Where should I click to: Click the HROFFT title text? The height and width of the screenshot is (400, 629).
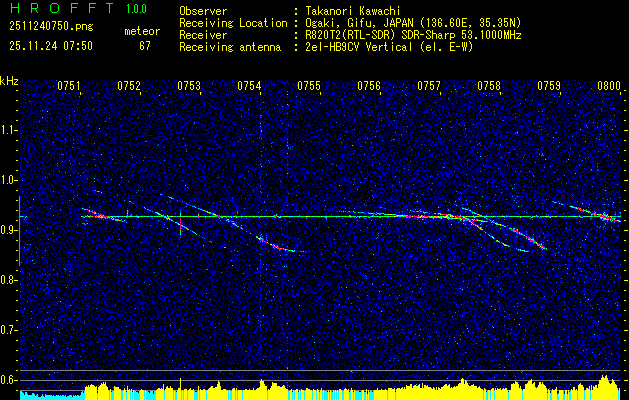[x=62, y=8]
